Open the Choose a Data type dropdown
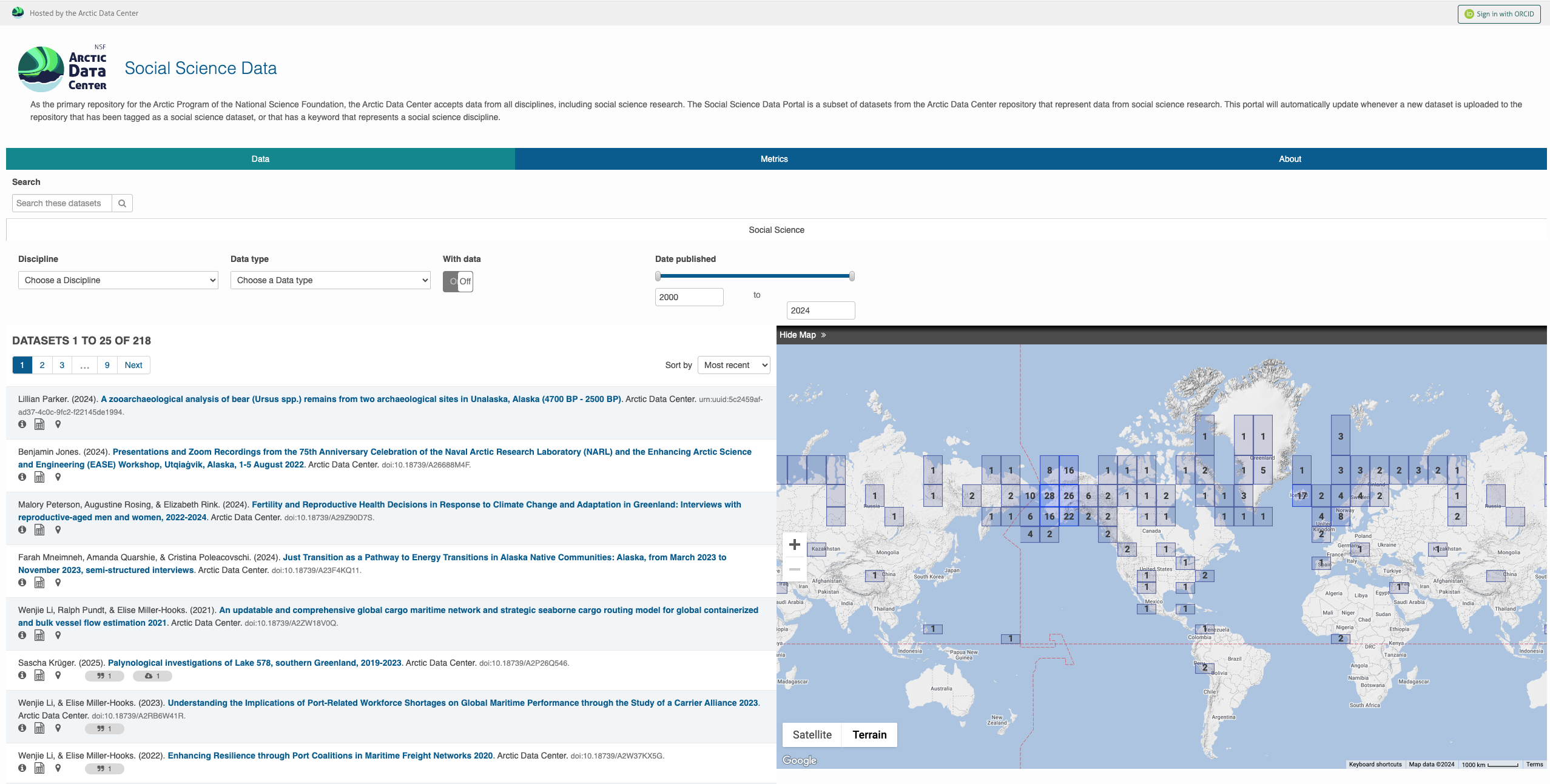The width and height of the screenshot is (1550, 784). 331,280
